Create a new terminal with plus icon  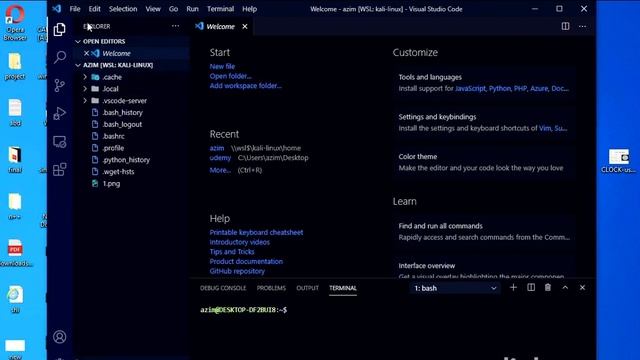point(513,288)
